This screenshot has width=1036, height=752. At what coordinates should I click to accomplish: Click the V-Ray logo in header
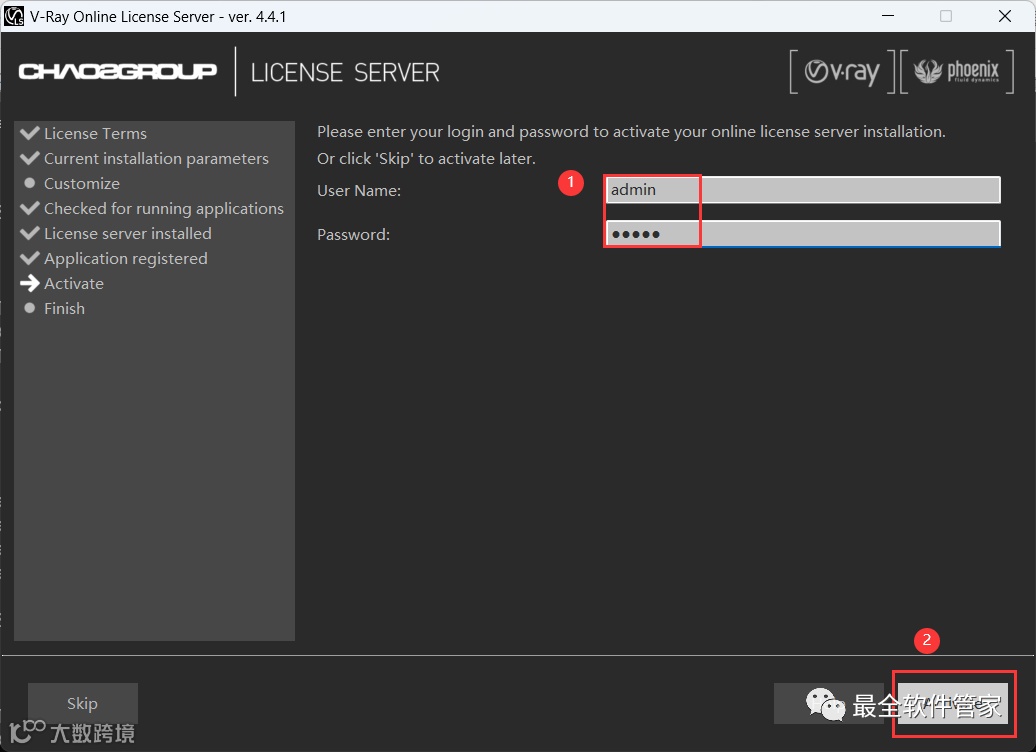pyautogui.click(x=842, y=71)
